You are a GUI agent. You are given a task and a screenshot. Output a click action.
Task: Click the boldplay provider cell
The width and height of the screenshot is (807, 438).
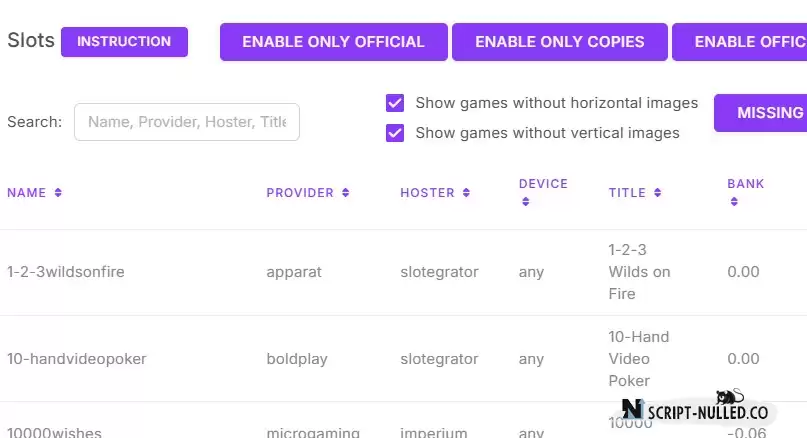297,359
